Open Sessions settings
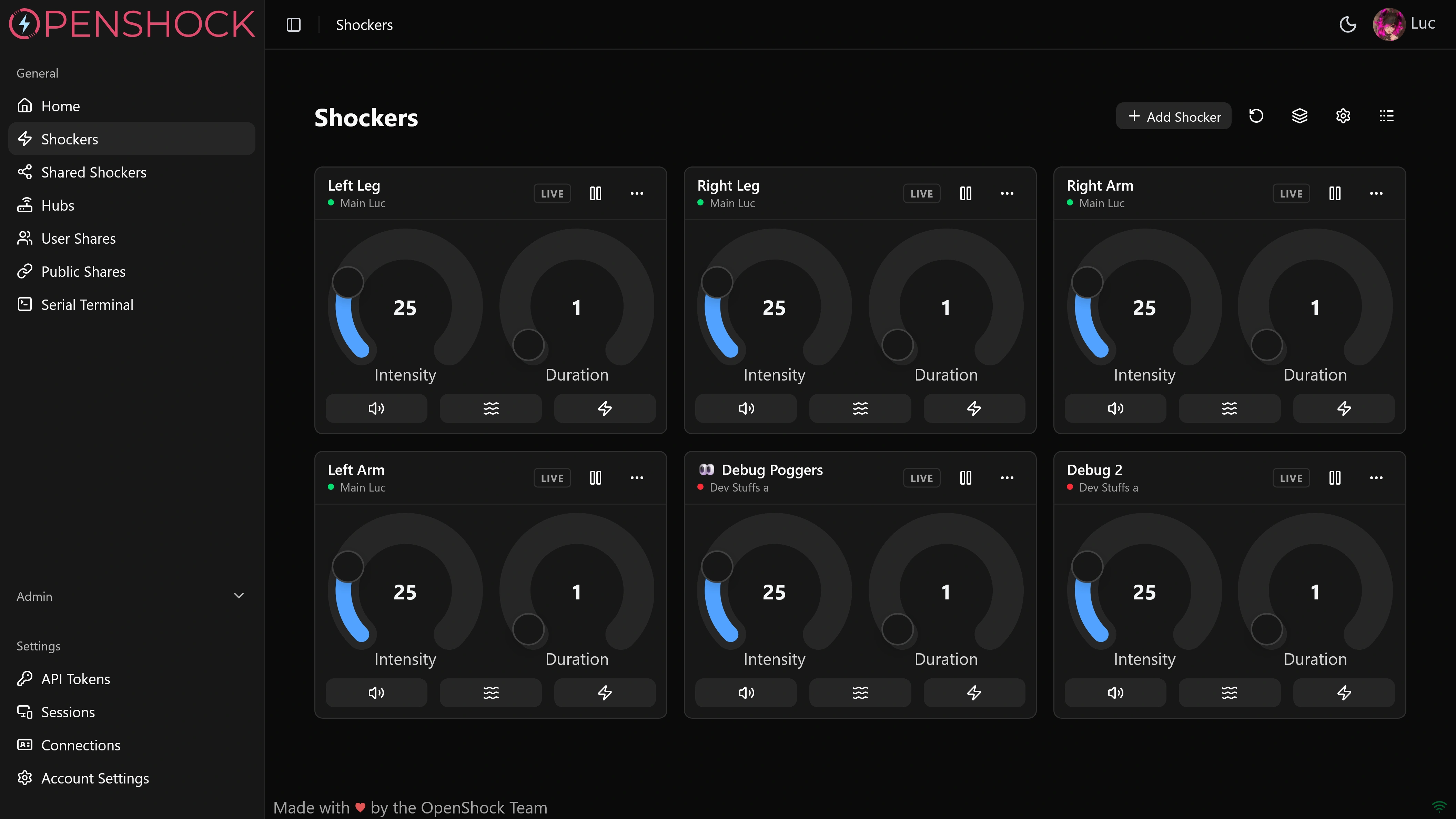This screenshot has width=1456, height=819. 132,712
